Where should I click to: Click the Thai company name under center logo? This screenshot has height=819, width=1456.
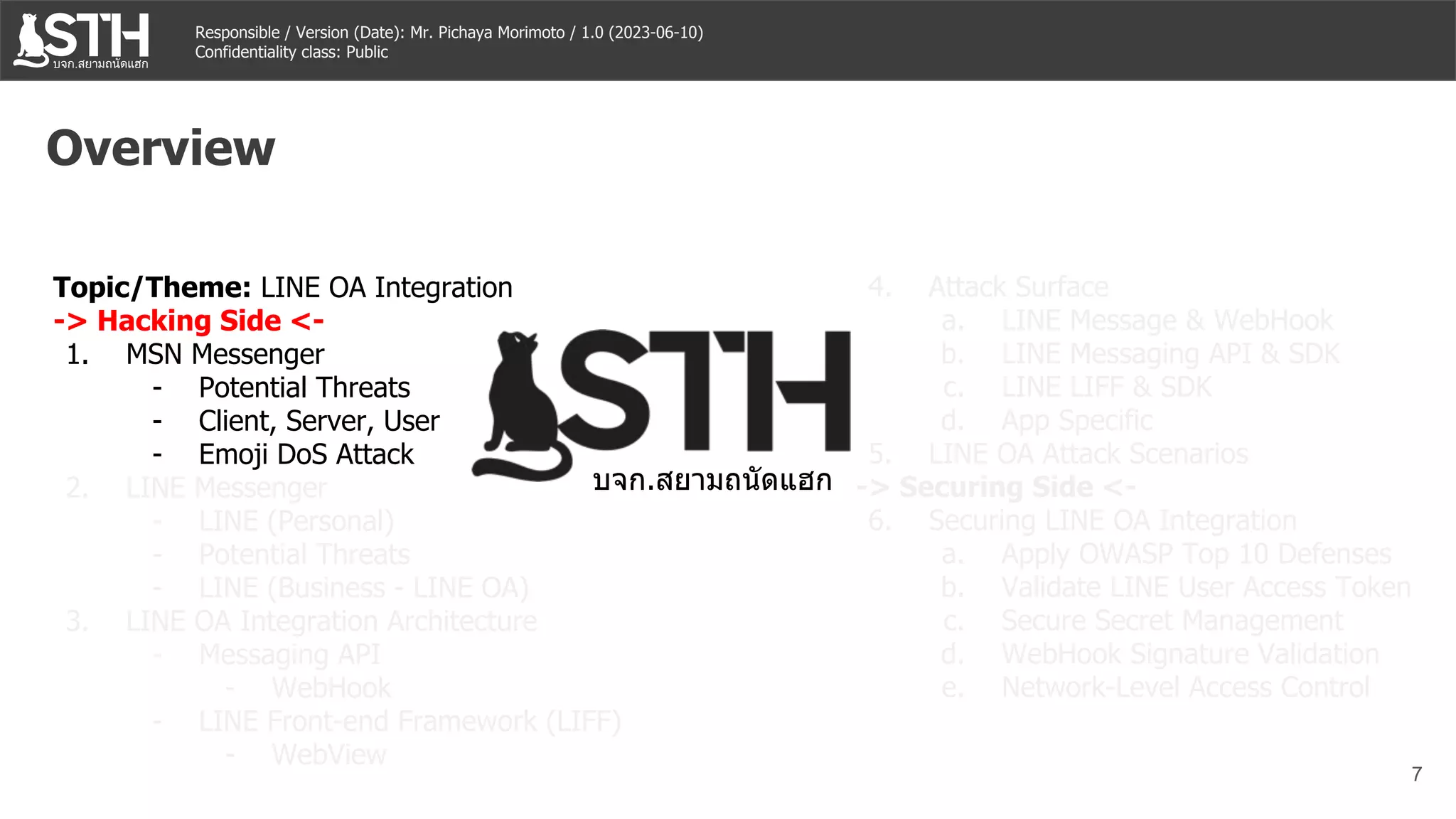(x=712, y=481)
